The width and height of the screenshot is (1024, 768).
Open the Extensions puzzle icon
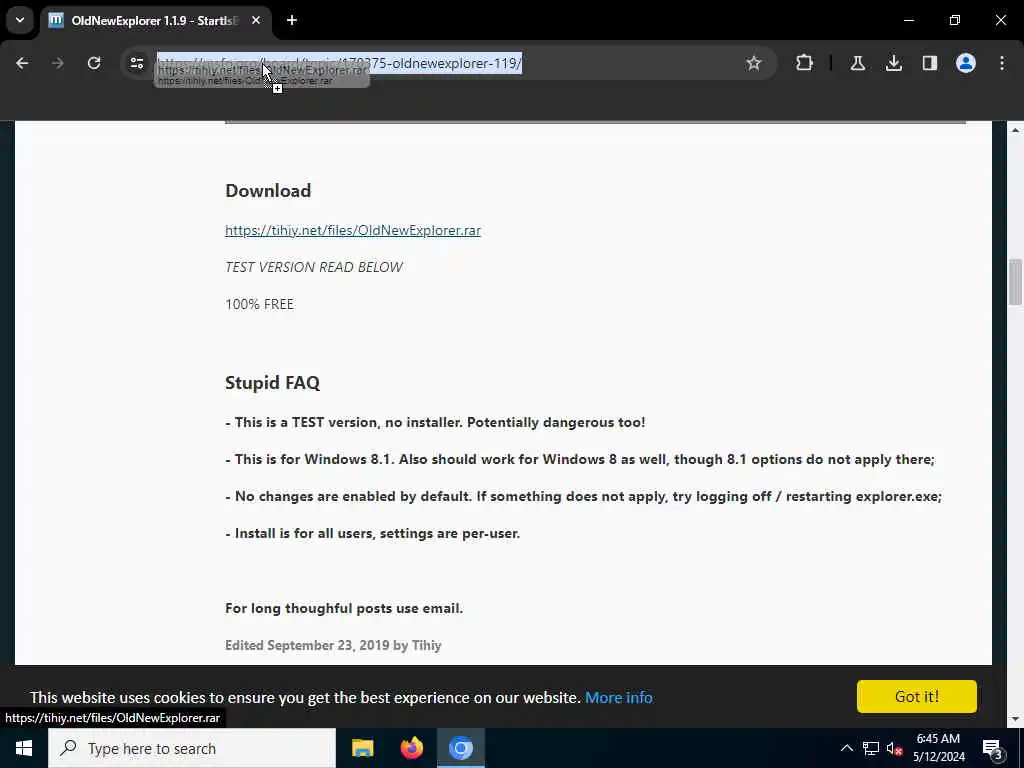click(805, 63)
